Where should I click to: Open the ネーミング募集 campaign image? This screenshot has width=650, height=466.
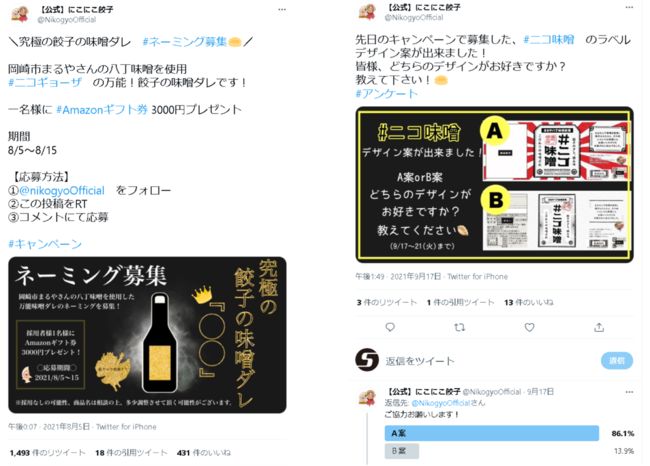coord(147,335)
